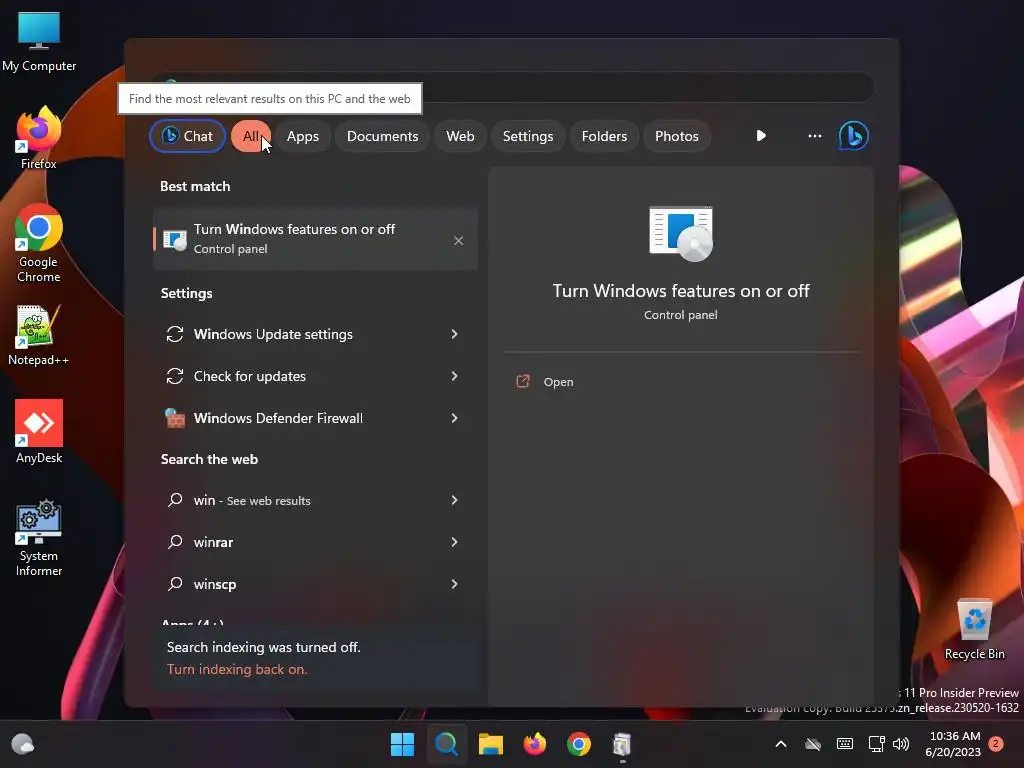Select the Recycle Bin desktop icon
Viewport: 1024px width, 768px height.
[x=974, y=629]
